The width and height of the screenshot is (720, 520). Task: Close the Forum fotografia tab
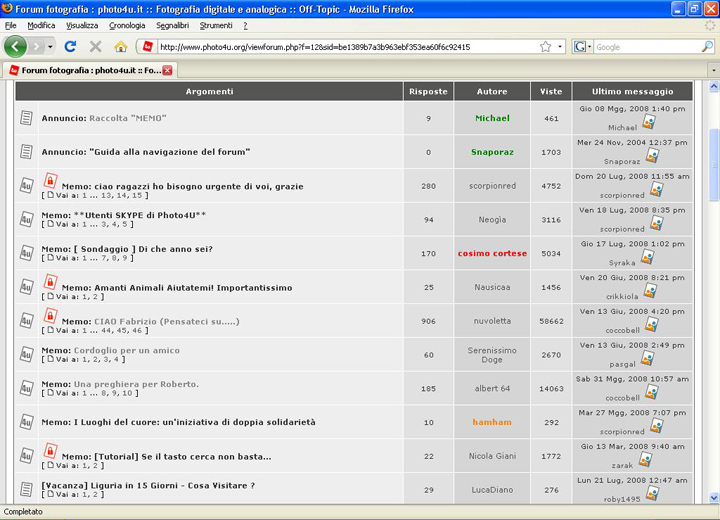[167, 70]
